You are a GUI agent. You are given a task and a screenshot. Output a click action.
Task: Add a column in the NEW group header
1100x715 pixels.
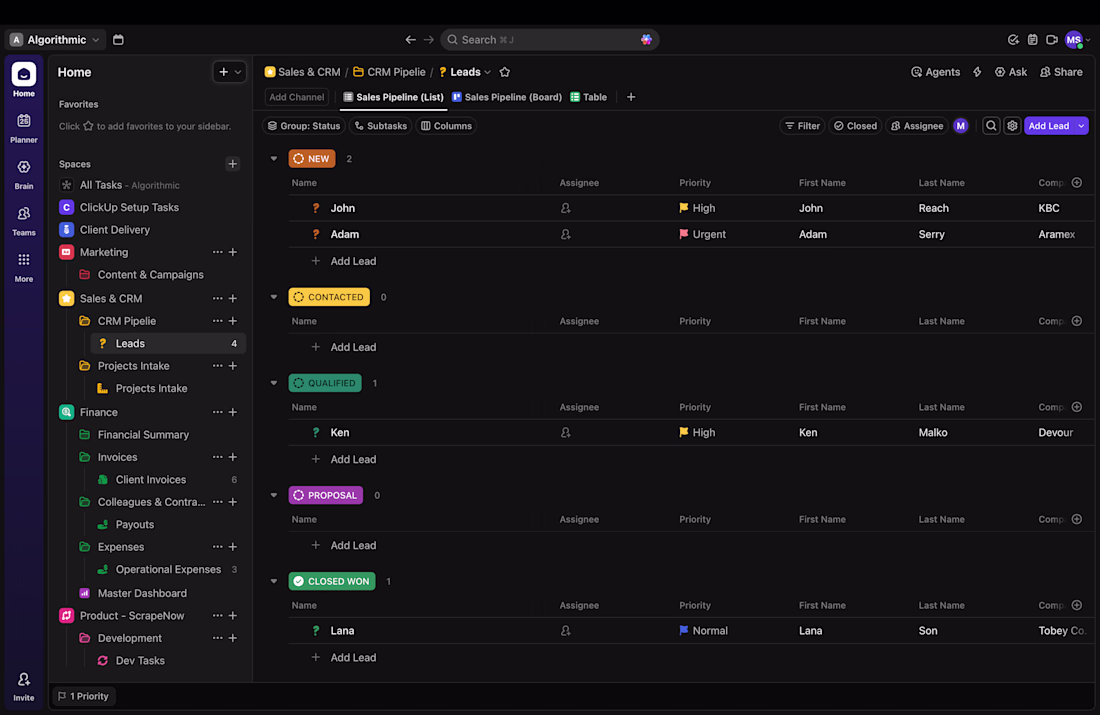(1077, 182)
